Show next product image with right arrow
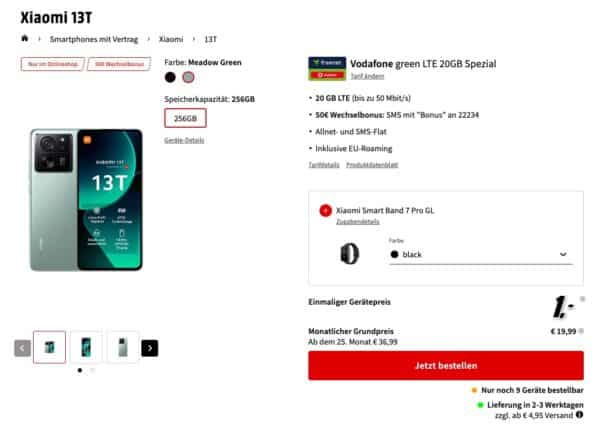This screenshot has height=426, width=600. [x=150, y=348]
